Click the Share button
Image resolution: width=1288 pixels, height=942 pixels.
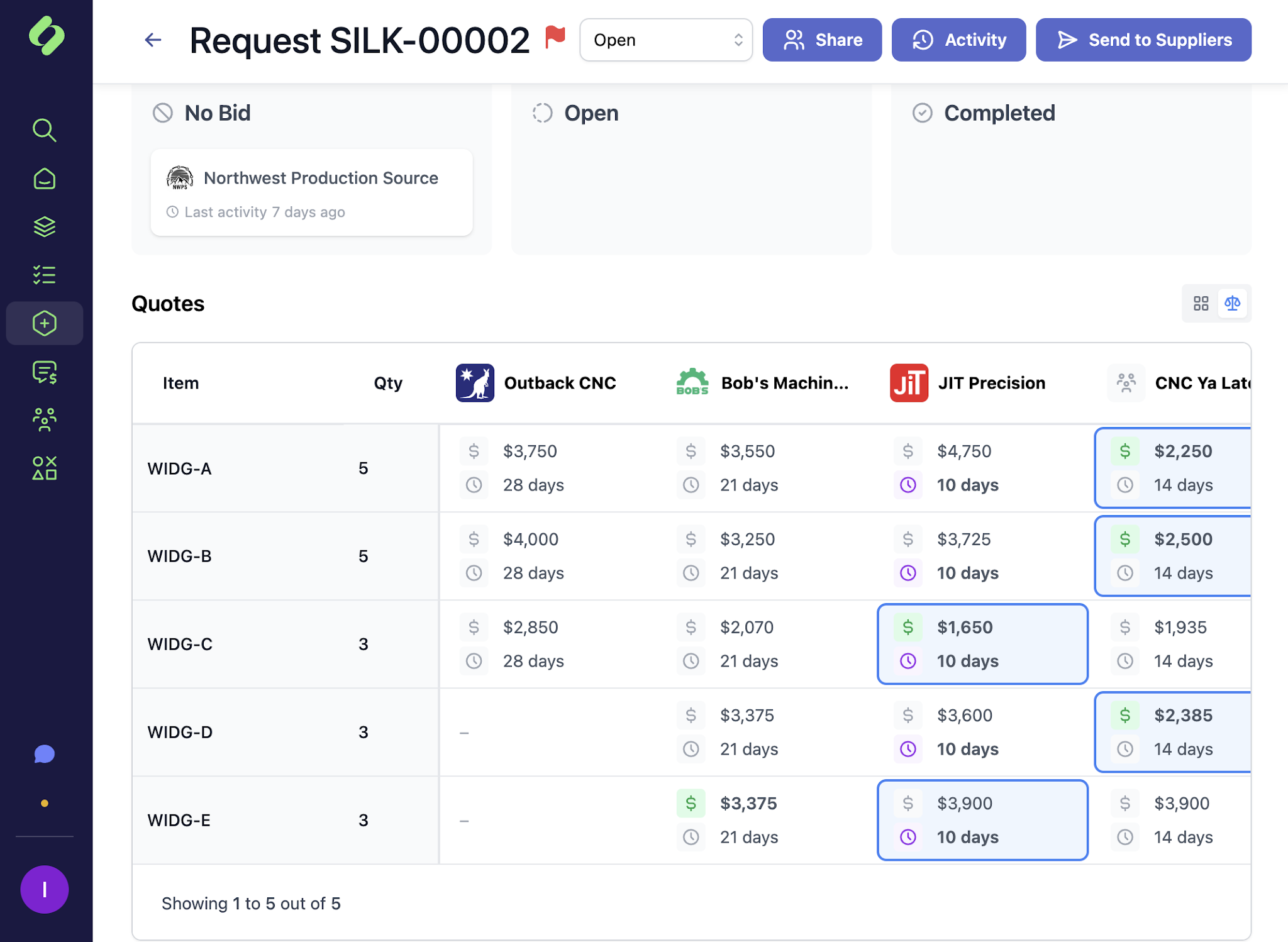[x=822, y=40]
